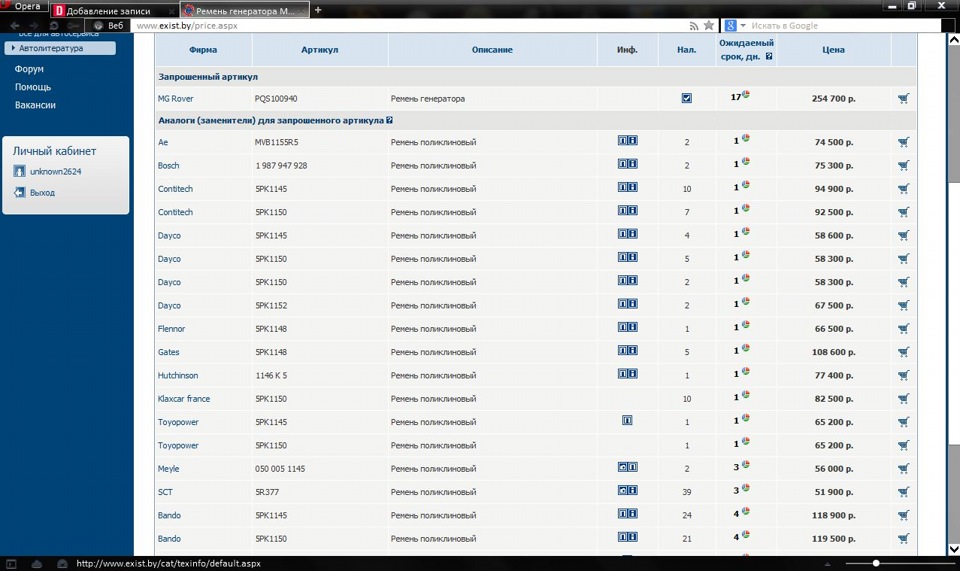Open info icons for Gates 5PK1148
This screenshot has height=571, width=960.
(x=628, y=350)
